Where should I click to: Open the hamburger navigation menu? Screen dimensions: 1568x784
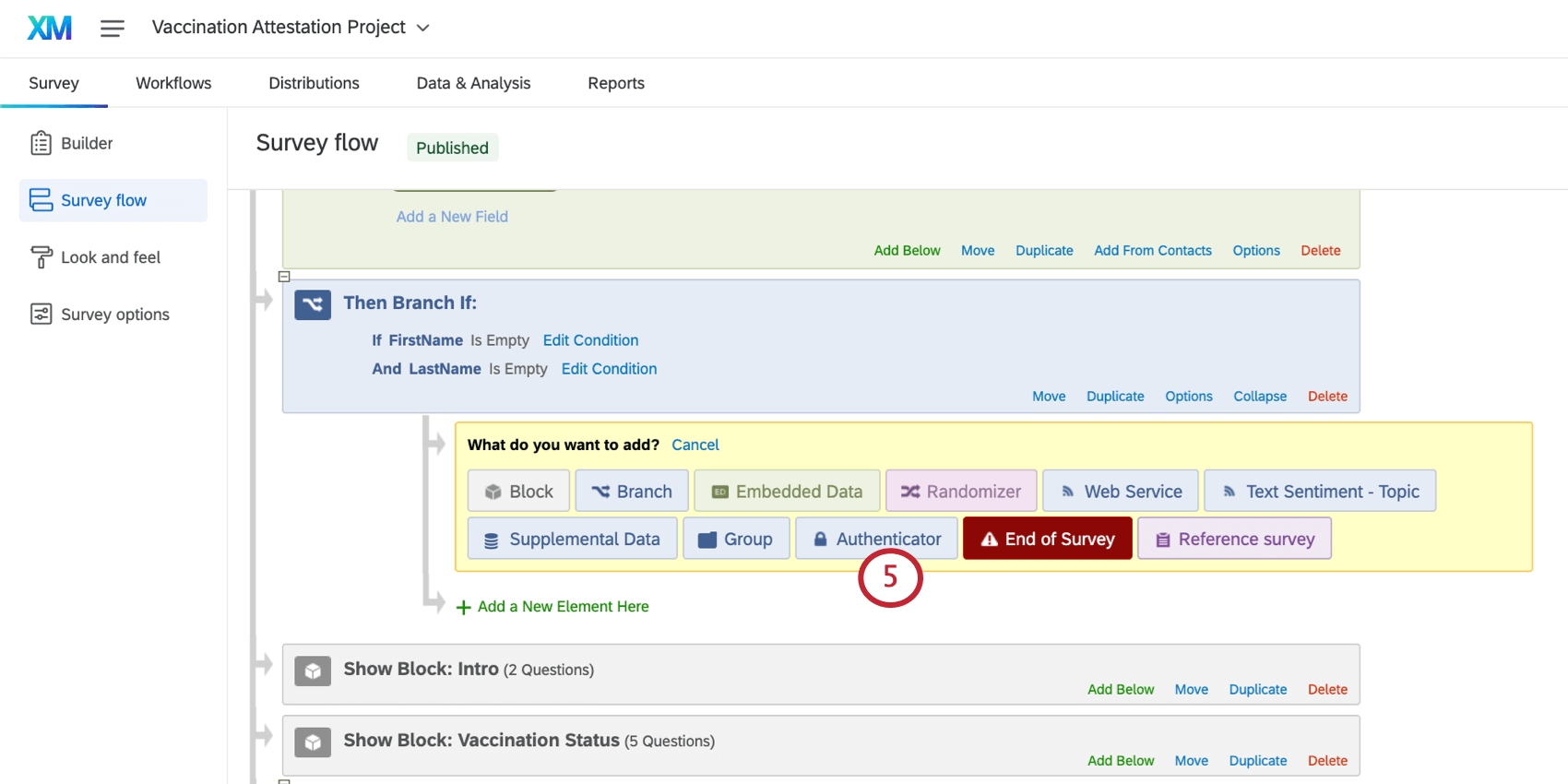coord(113,29)
